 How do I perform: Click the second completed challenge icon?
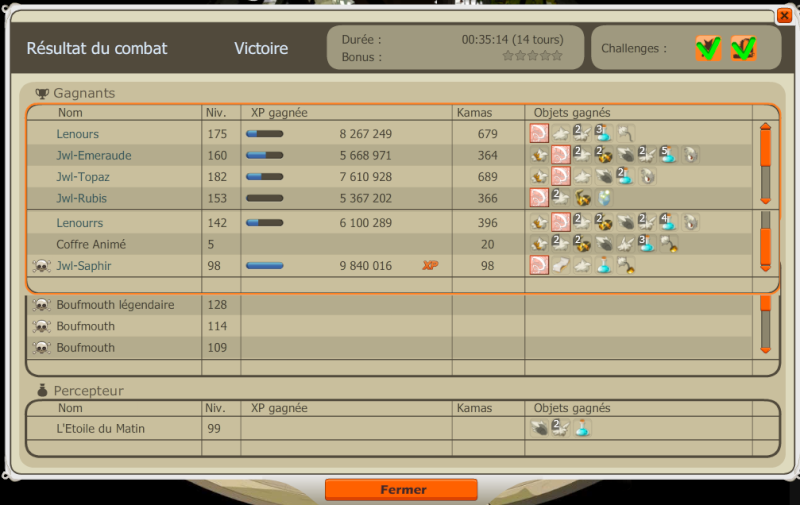pyautogui.click(x=743, y=48)
